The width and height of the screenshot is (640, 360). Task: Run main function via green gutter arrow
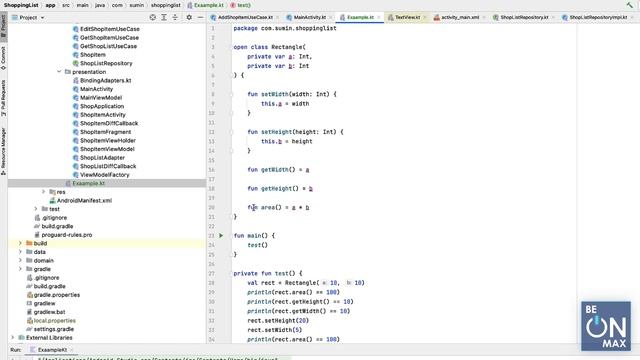[x=221, y=236]
